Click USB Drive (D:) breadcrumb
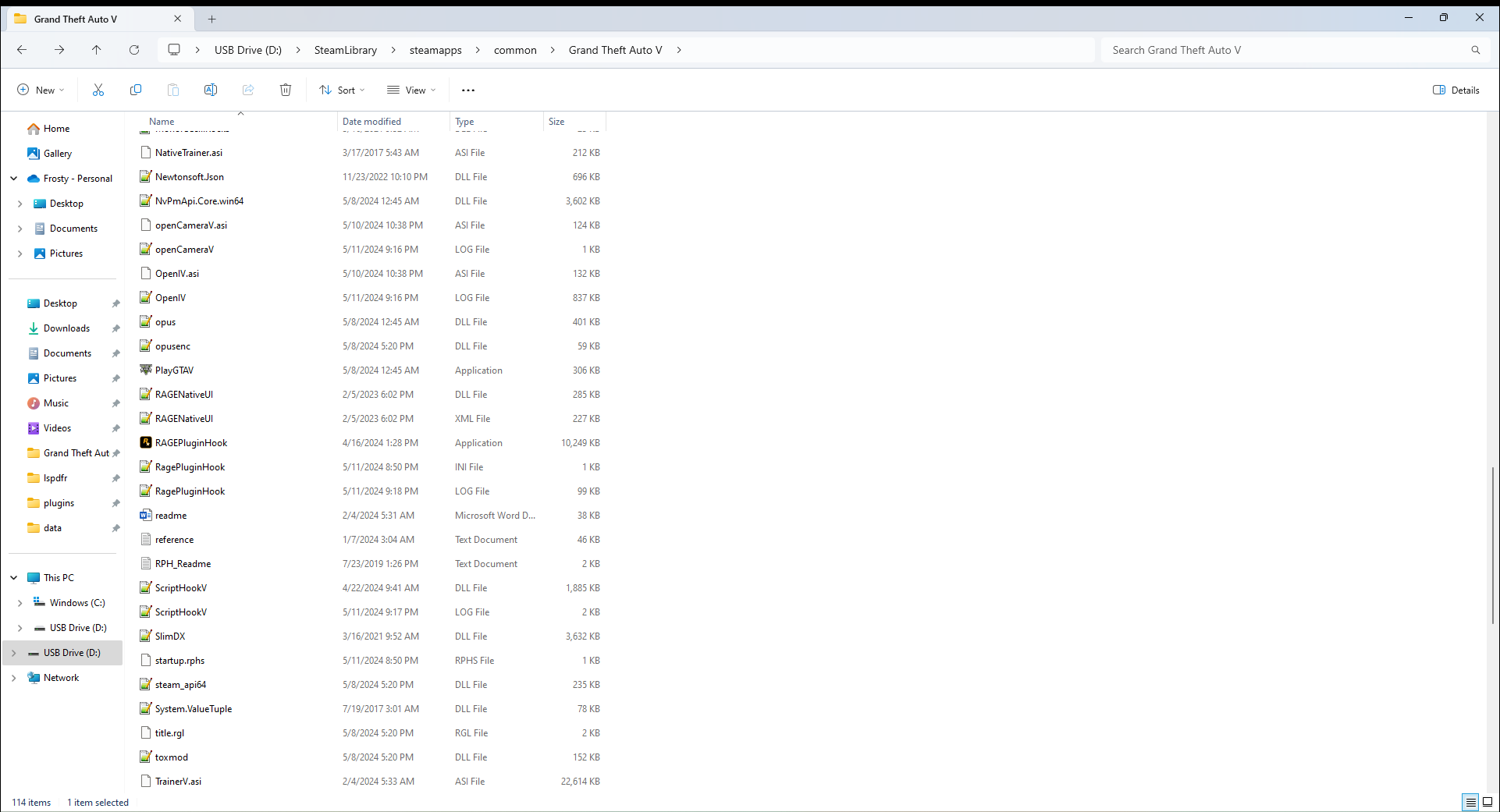1500x812 pixels. coord(248,50)
